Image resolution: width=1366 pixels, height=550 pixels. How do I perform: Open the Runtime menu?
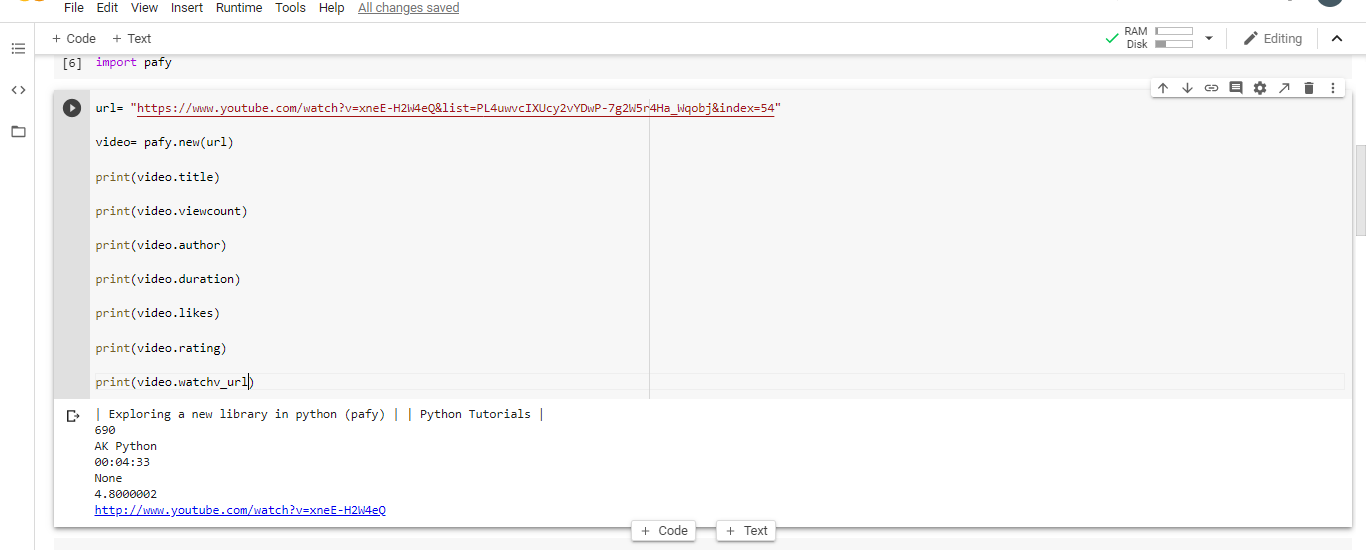239,8
